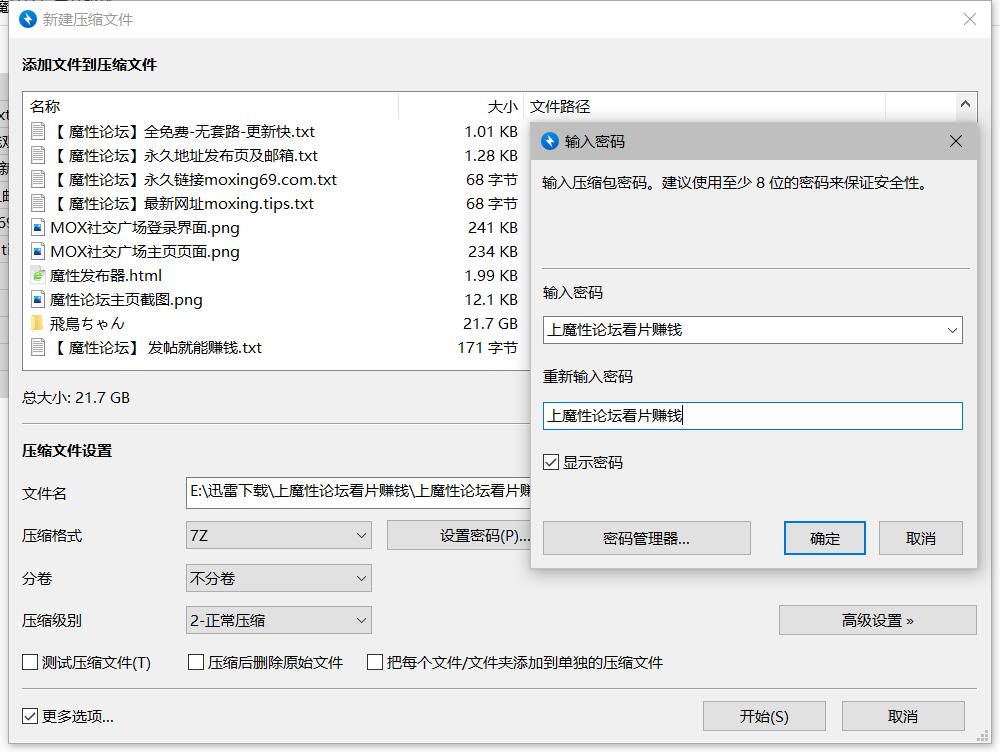Image resolution: width=1000 pixels, height=752 pixels.
Task: Select 魔性论坛主页截图.png file name
Action: tap(126, 300)
